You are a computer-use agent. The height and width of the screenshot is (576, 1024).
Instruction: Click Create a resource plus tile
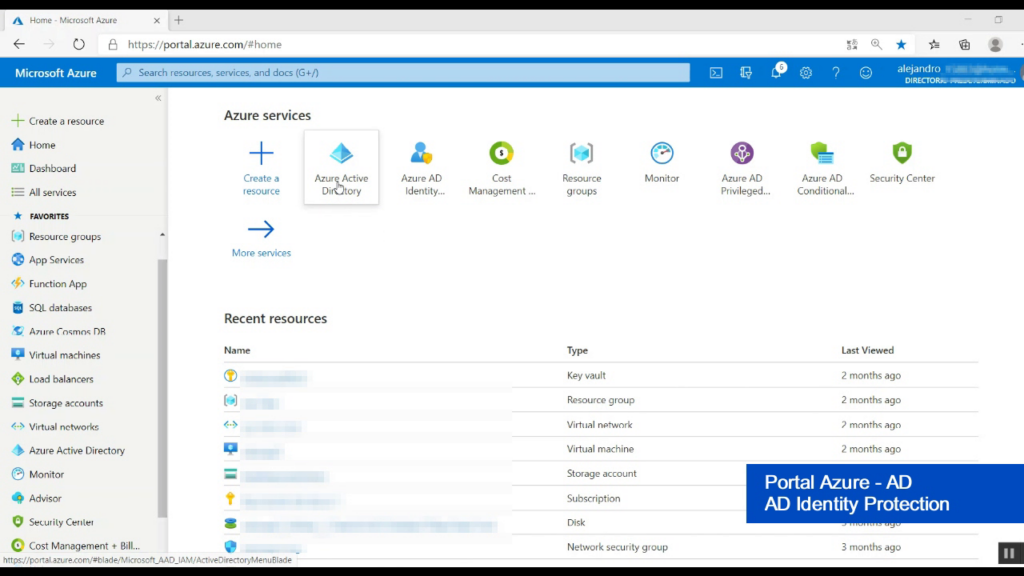click(x=261, y=167)
